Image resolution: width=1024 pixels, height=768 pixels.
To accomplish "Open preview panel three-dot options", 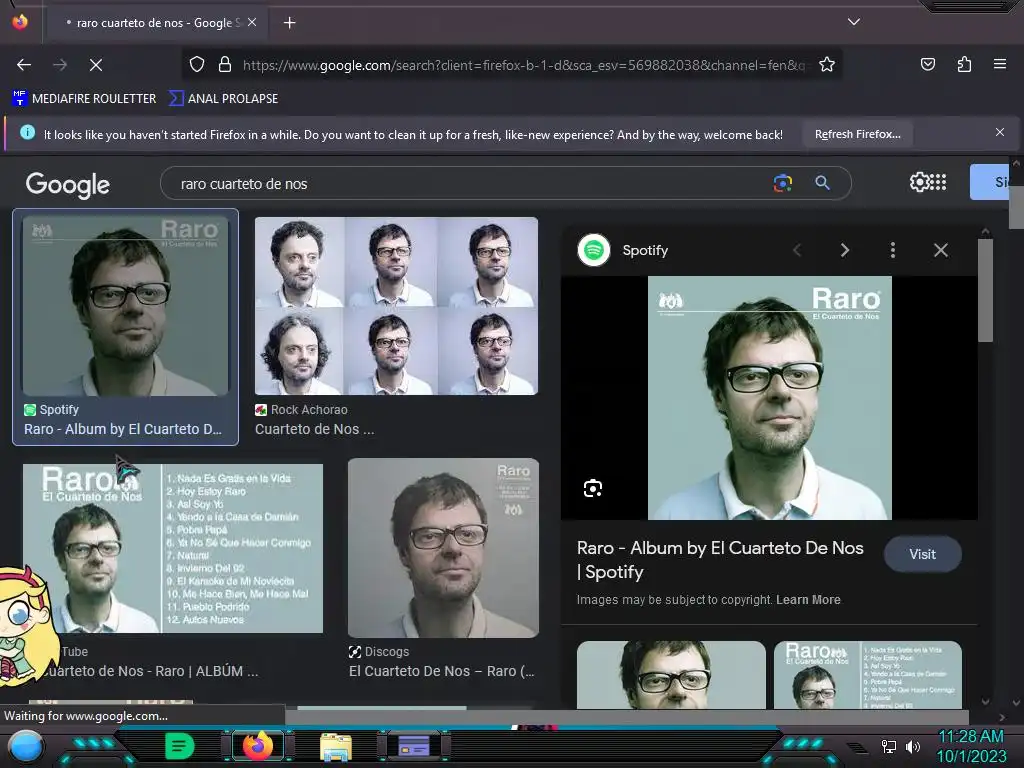I will pos(893,250).
